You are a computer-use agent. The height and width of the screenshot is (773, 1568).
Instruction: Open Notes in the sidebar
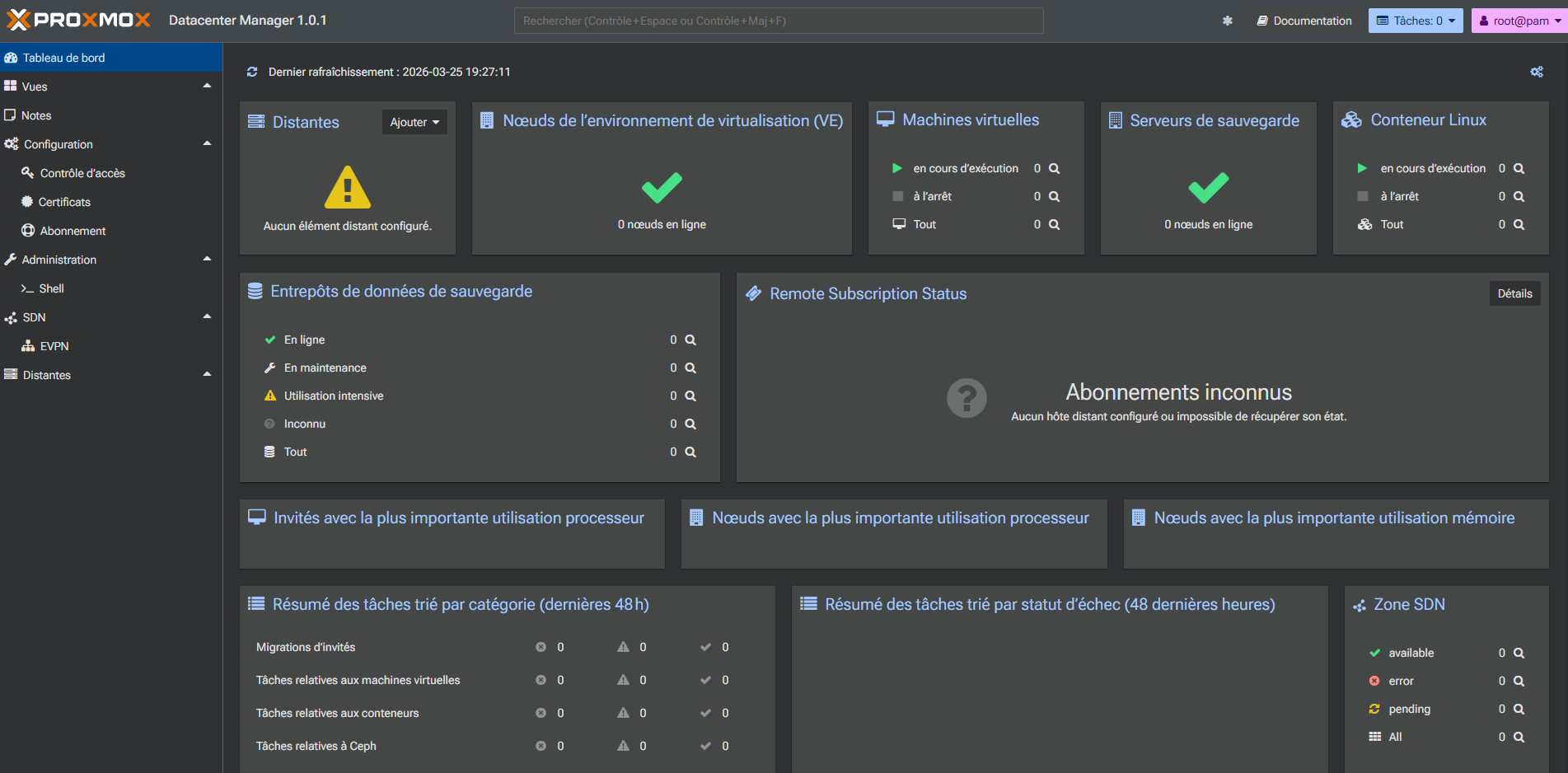click(36, 115)
